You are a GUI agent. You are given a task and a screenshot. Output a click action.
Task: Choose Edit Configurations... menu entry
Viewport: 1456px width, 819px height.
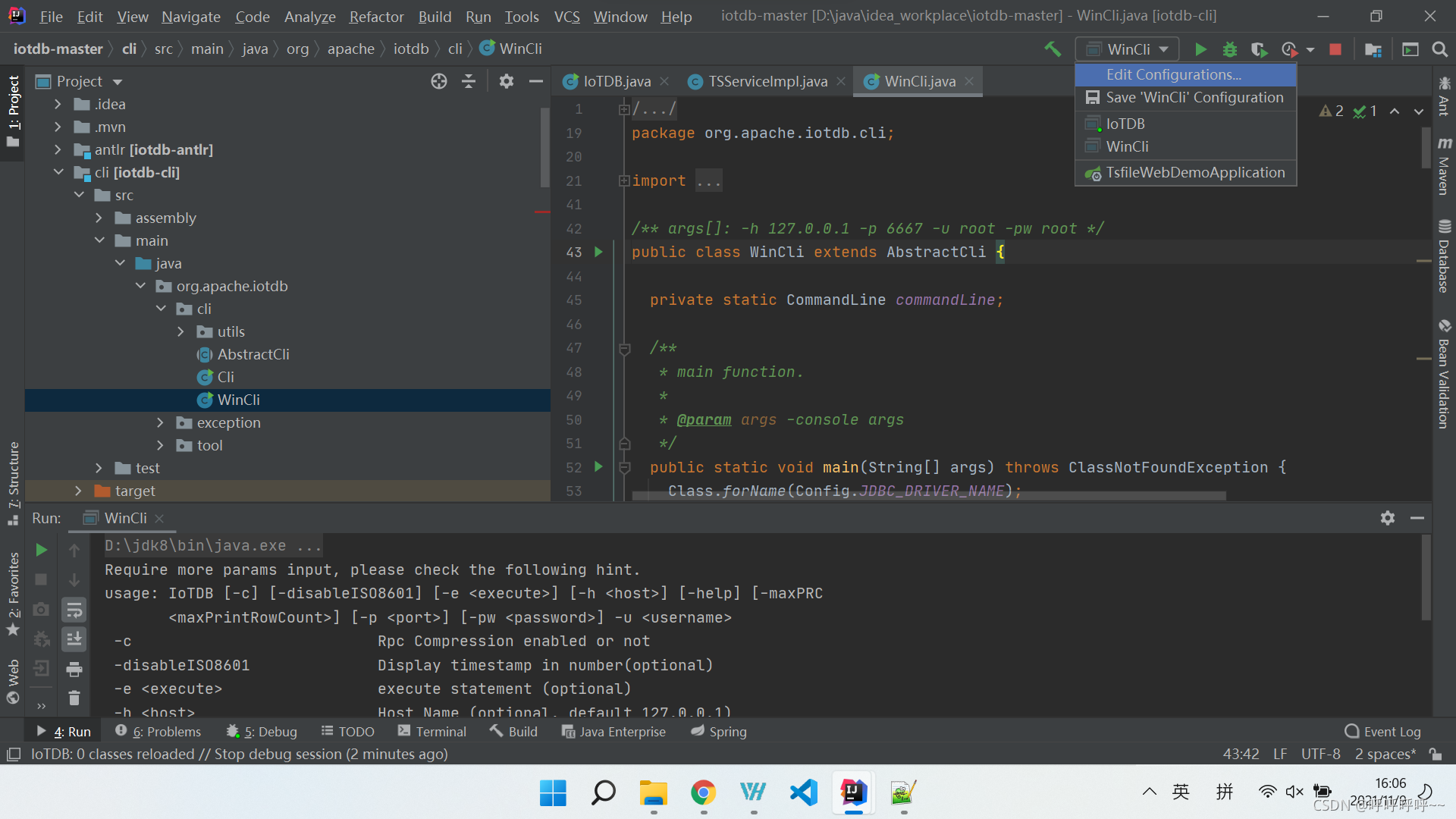pyautogui.click(x=1185, y=74)
